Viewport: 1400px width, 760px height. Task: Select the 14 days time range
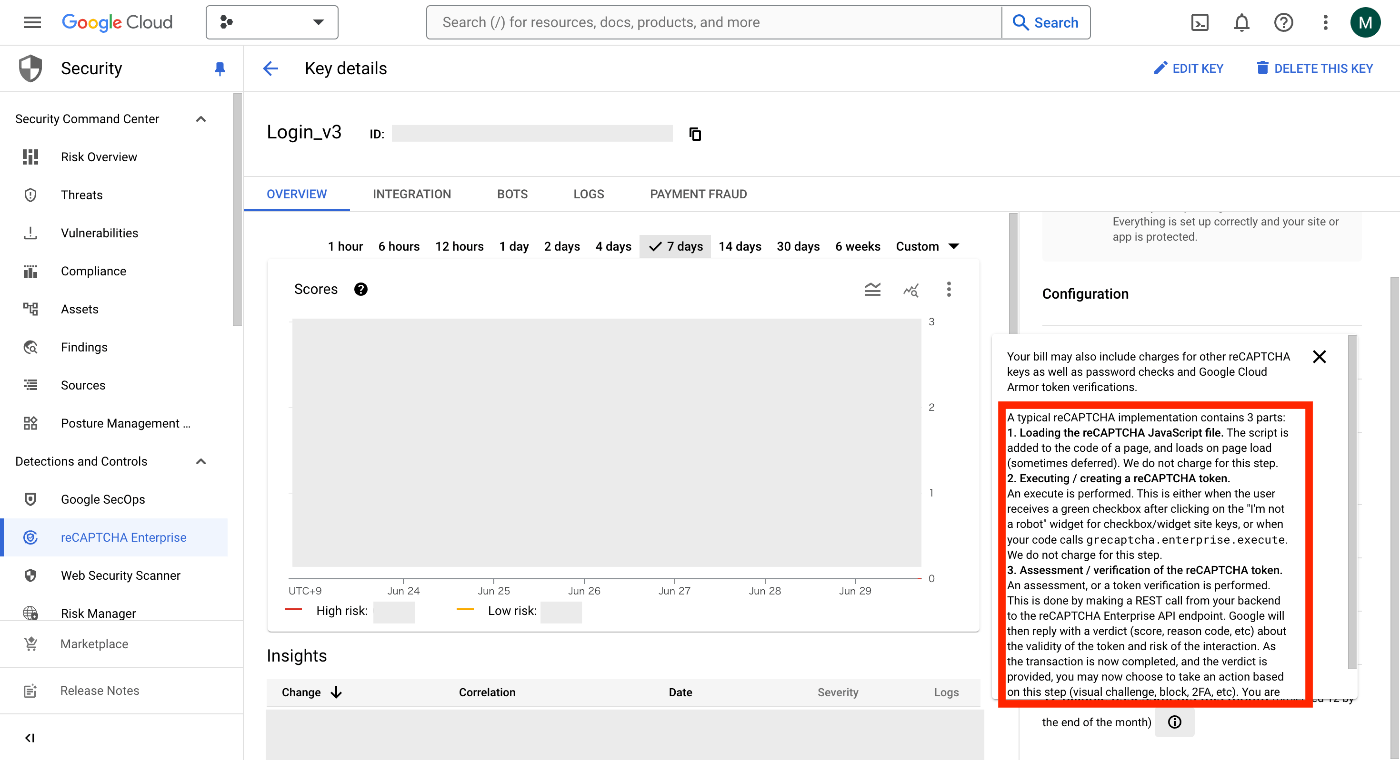click(x=740, y=246)
